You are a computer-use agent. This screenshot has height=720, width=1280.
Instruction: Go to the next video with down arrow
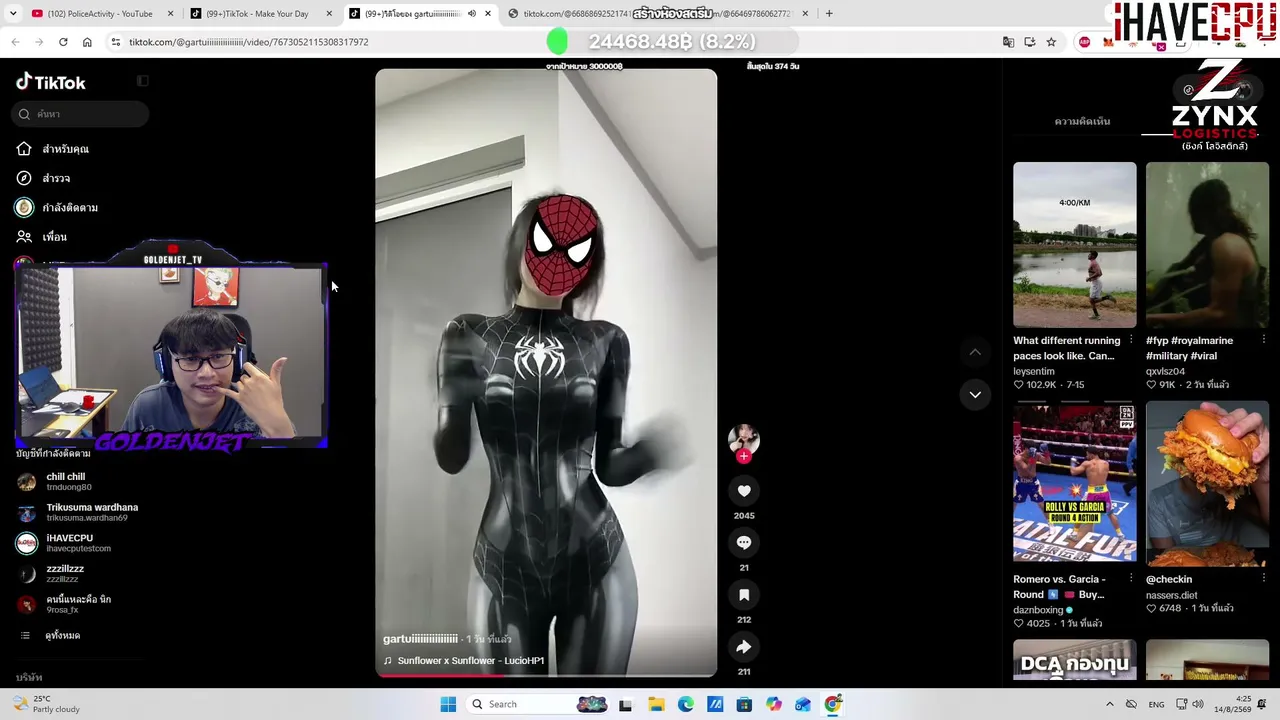(975, 395)
